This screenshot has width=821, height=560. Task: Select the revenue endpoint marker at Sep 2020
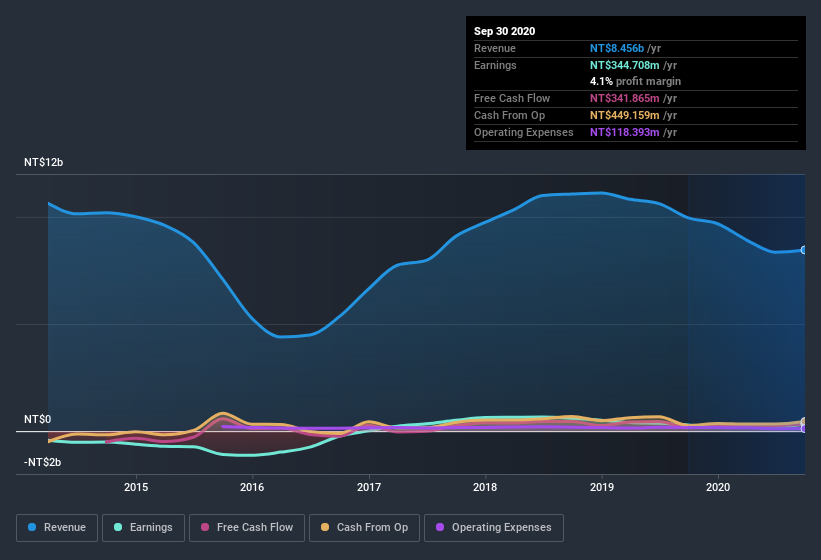click(804, 250)
